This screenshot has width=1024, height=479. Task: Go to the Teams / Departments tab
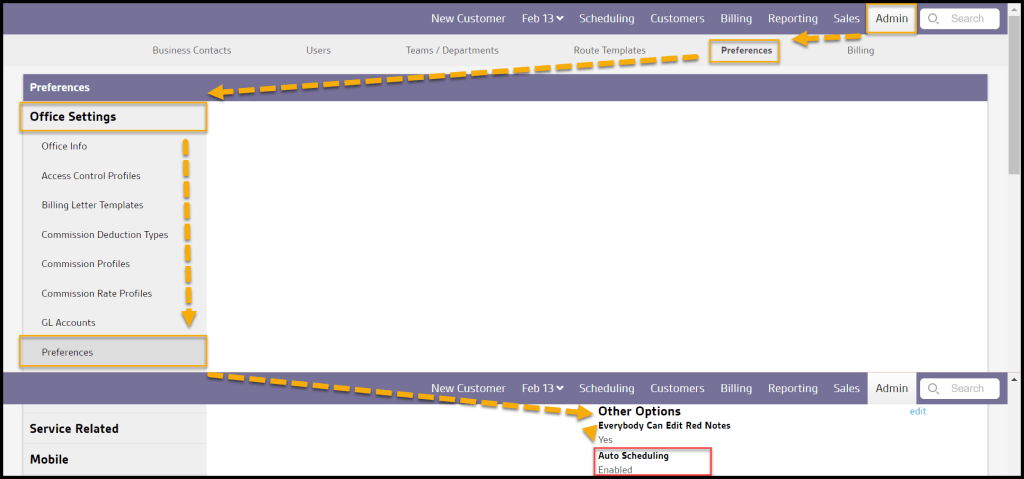tap(451, 50)
